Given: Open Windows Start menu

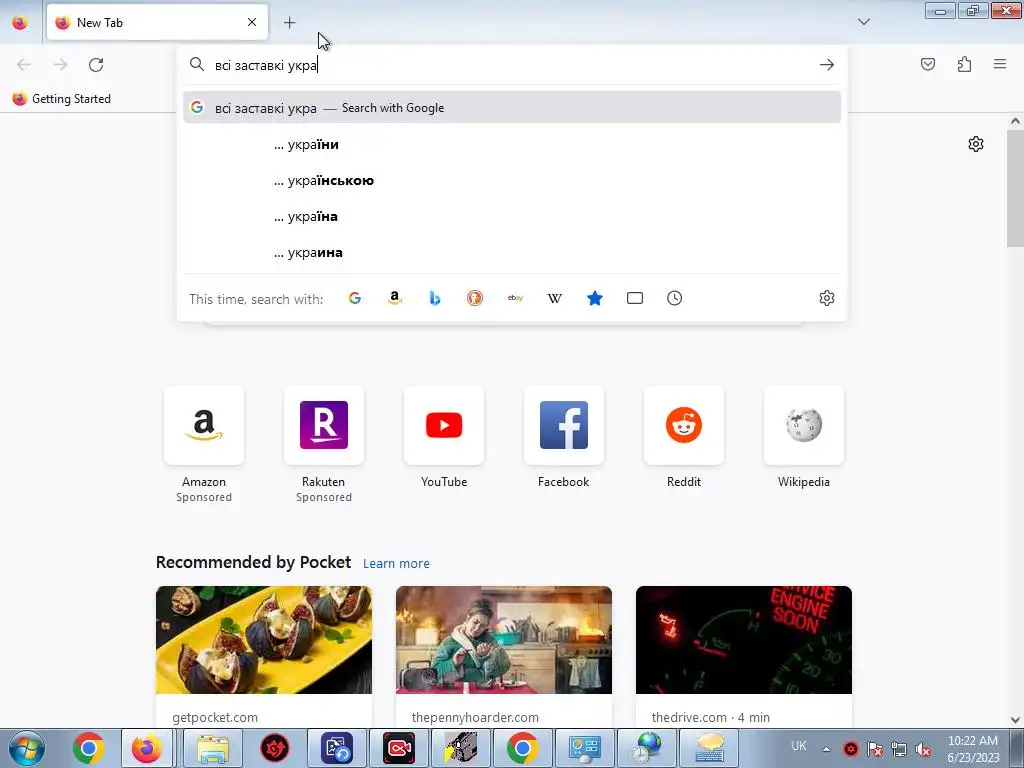Looking at the screenshot, I should (x=27, y=748).
